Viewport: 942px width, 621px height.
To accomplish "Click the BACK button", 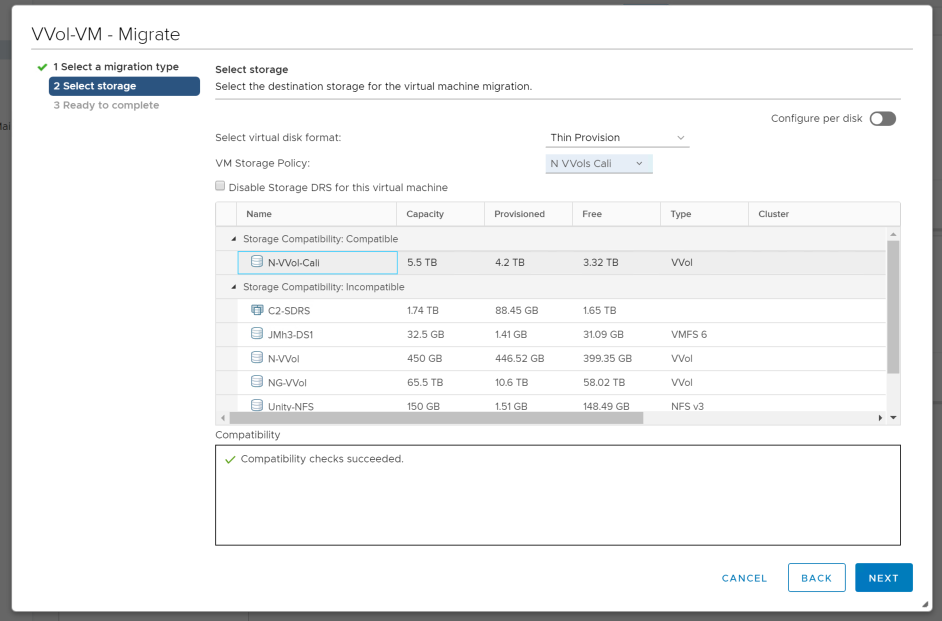I will (816, 578).
